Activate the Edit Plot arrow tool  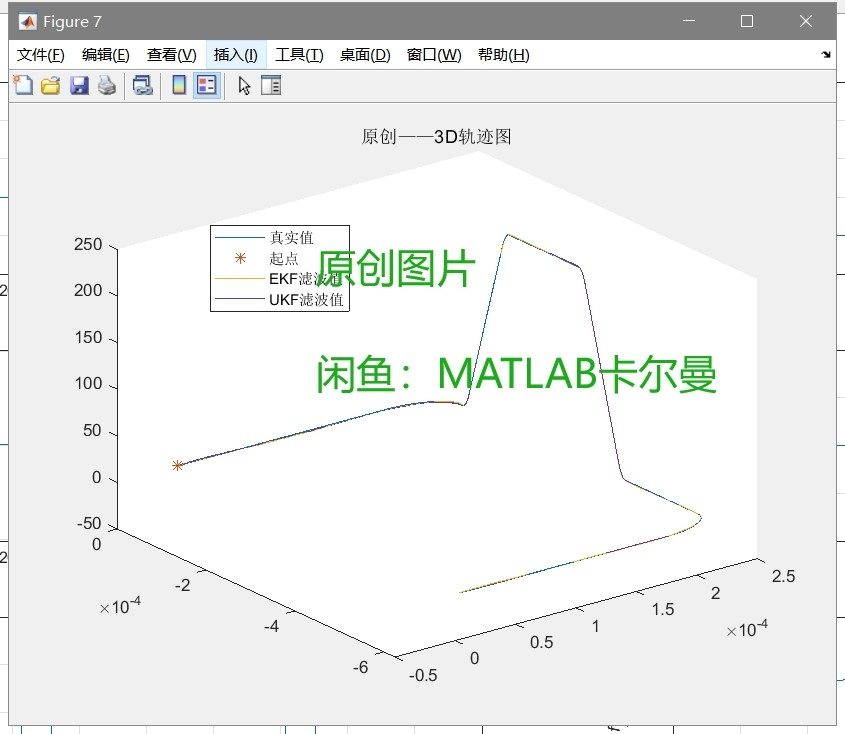pyautogui.click(x=244, y=86)
